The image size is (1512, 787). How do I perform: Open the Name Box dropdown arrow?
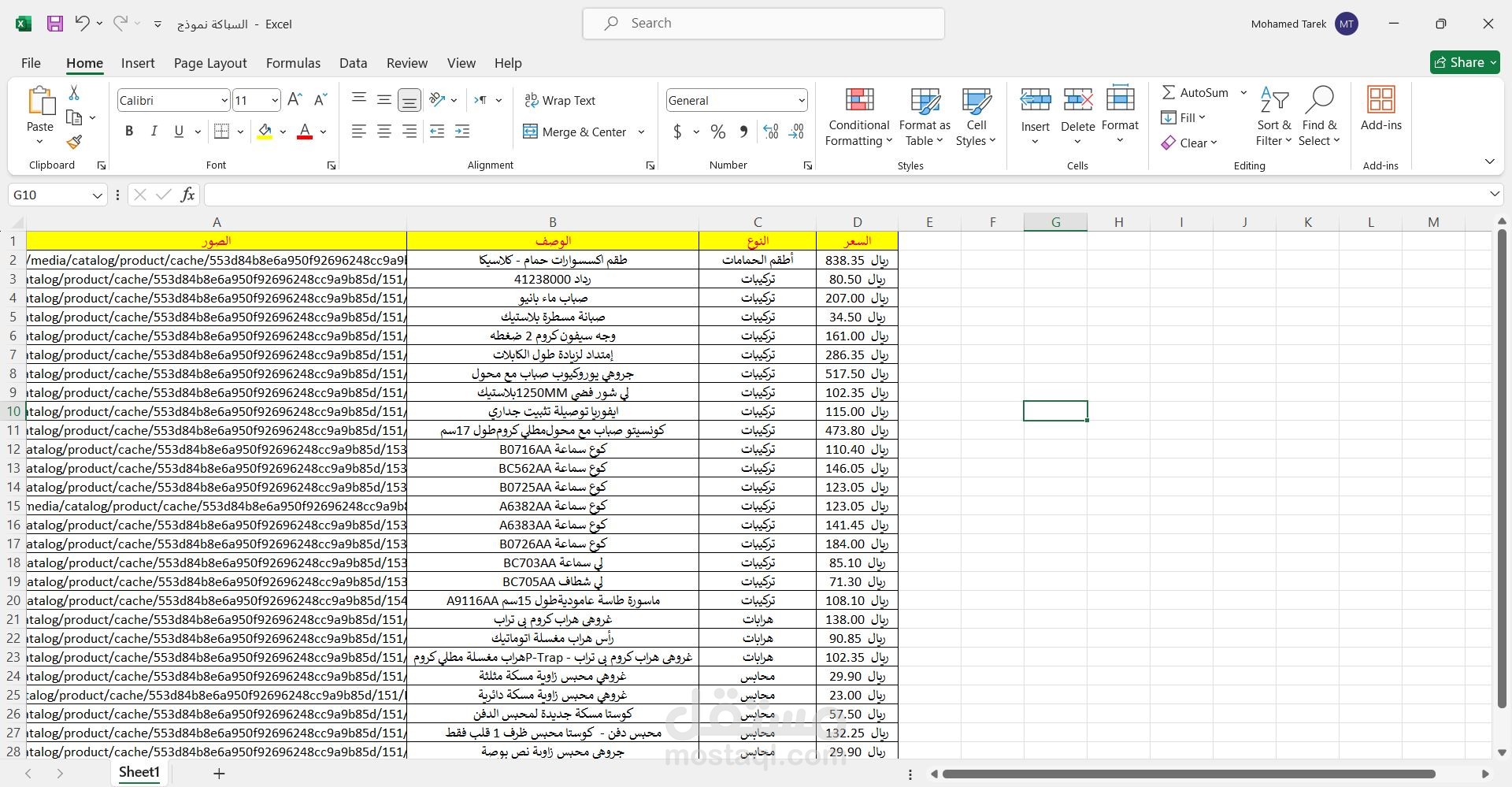98,195
